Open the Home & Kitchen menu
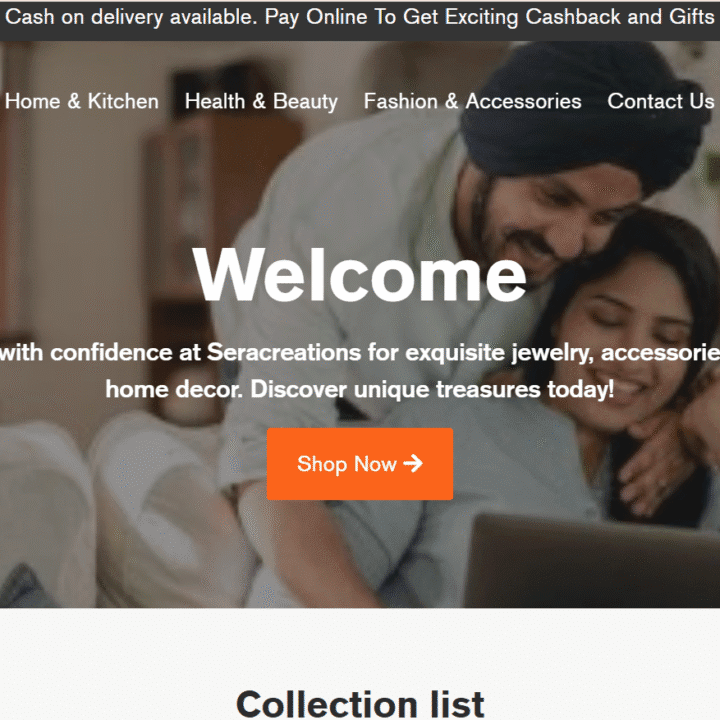This screenshot has width=720, height=720. [82, 101]
